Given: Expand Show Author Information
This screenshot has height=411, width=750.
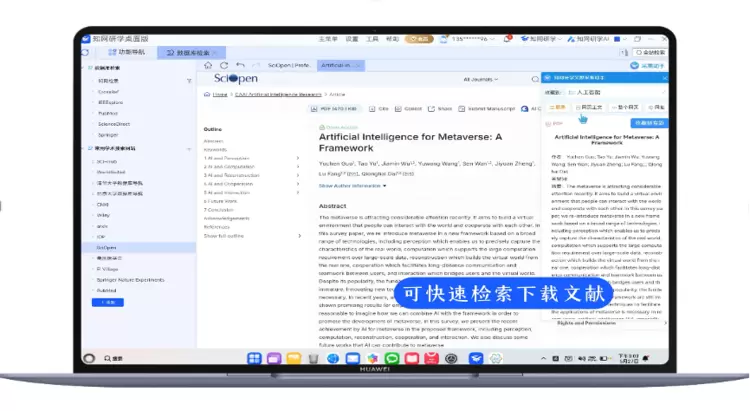Looking at the screenshot, I should click(351, 185).
